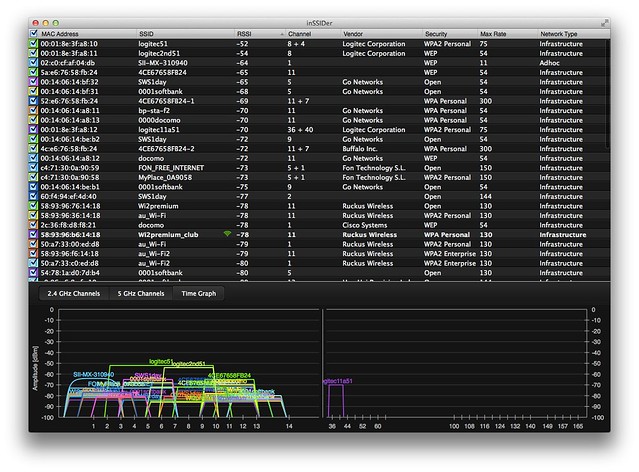
Task: Toggle checkbox for SII-MX-310940 network
Action: tap(33, 63)
